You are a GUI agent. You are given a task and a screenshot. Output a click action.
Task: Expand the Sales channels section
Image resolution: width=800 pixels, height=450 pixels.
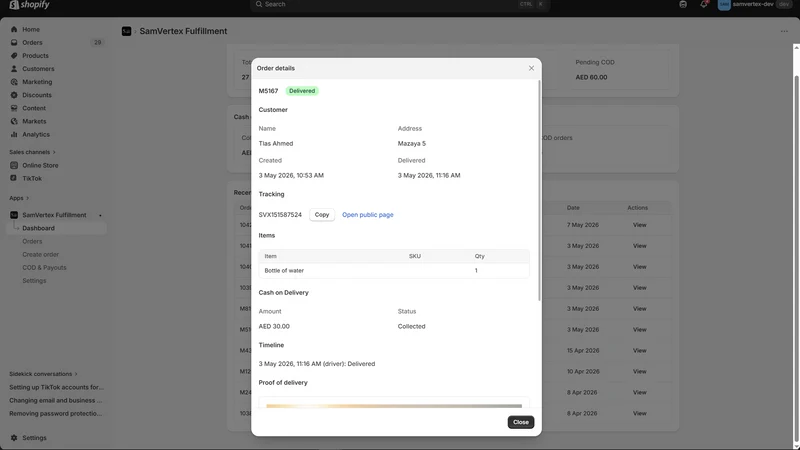[32, 152]
